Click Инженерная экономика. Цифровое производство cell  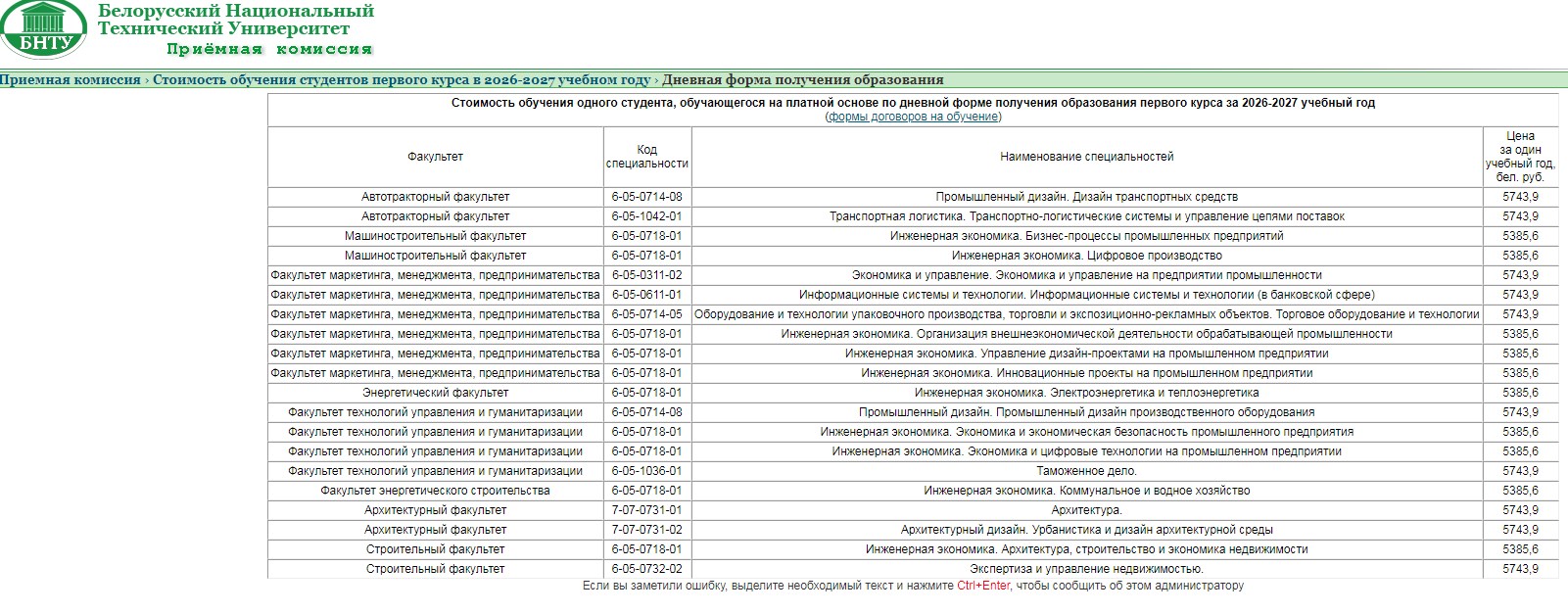click(1087, 256)
